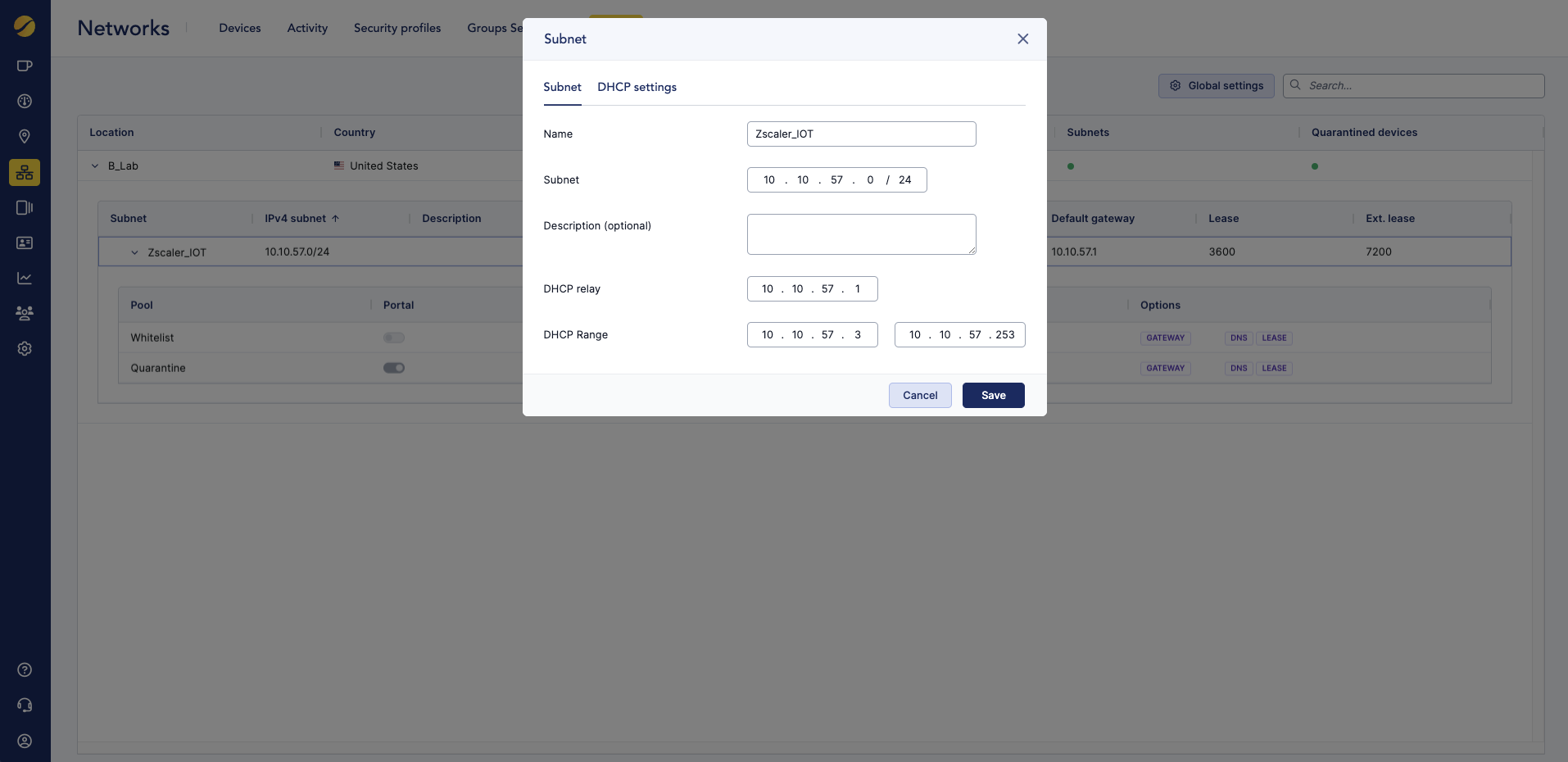This screenshot has height=762, width=1568.
Task: Open the support headset icon
Action: [25, 705]
